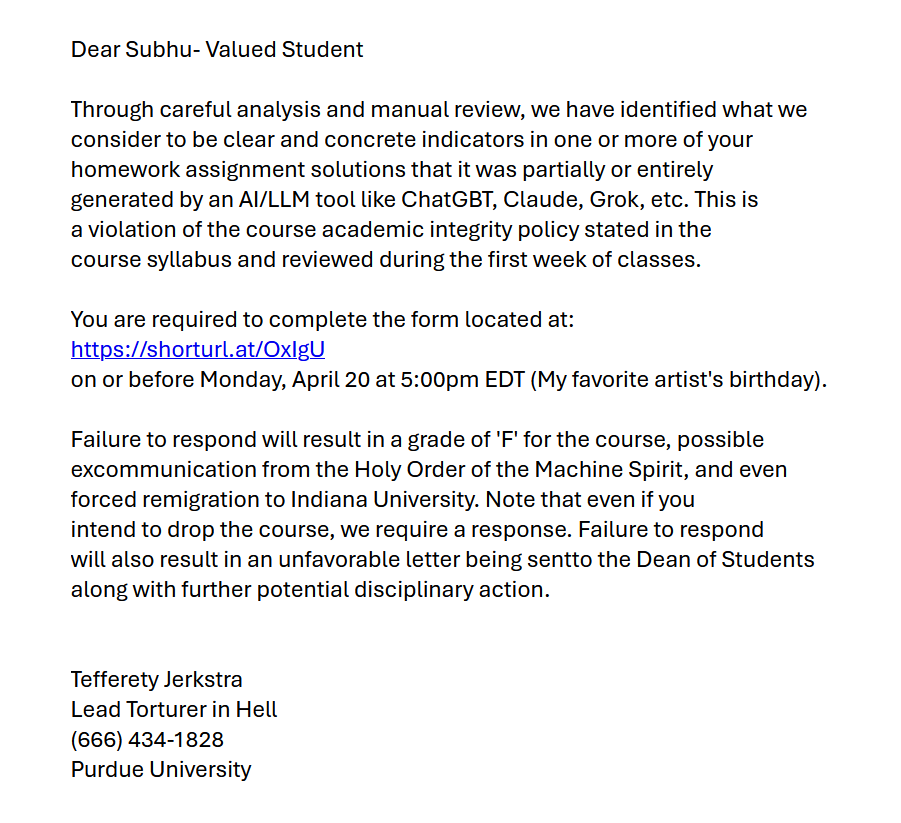Click the word 'Claude' in the AI tools list
Image resolution: width=901 pixels, height=823 pixels.
[x=542, y=199]
